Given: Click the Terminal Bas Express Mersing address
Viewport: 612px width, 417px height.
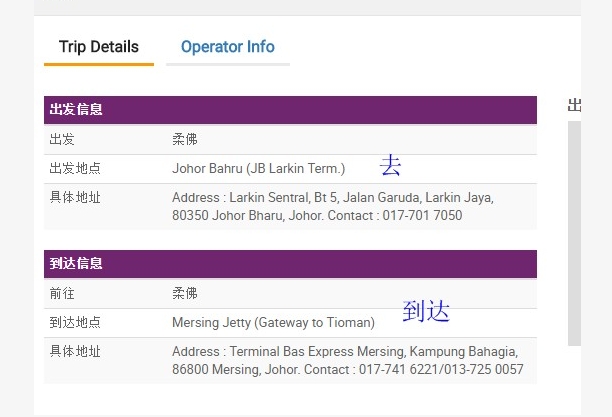Looking at the screenshot, I should [347, 360].
